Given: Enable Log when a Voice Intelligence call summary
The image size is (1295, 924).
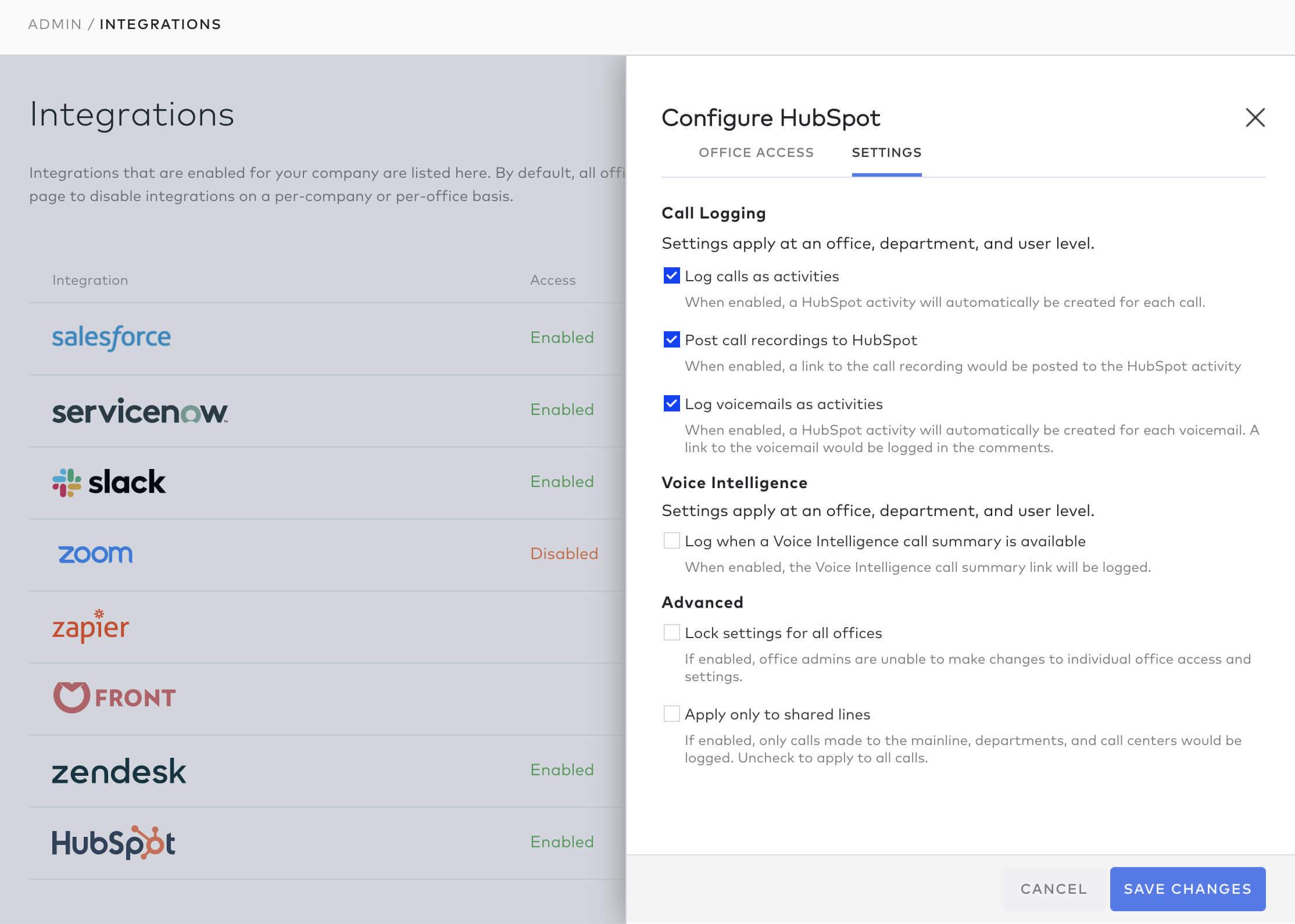Looking at the screenshot, I should pos(671,540).
